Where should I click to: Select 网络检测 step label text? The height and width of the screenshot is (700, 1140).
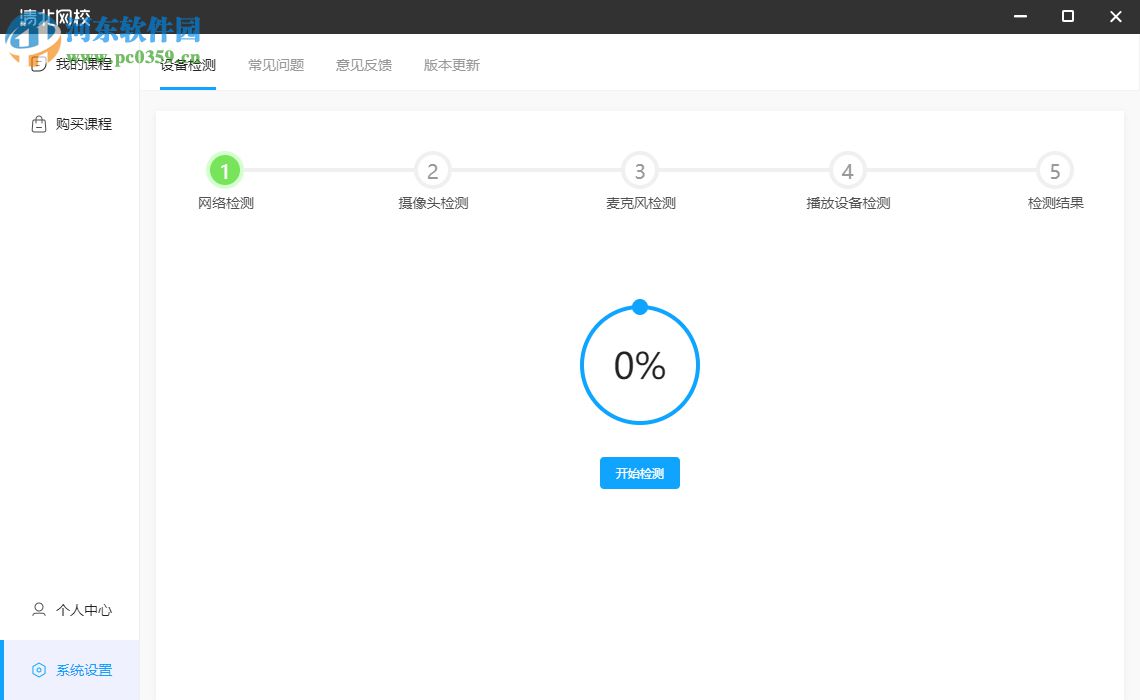[225, 202]
